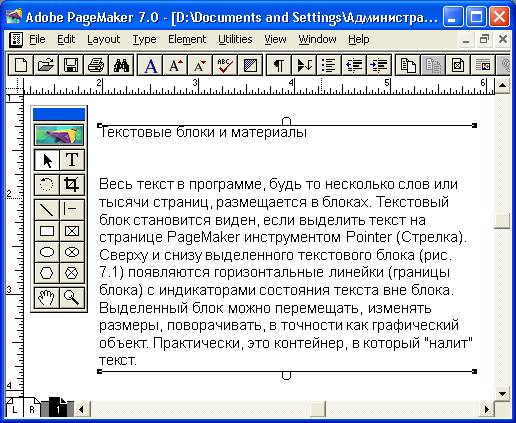Run the Spelling check icon
The height and width of the screenshot is (423, 516).
(x=225, y=65)
